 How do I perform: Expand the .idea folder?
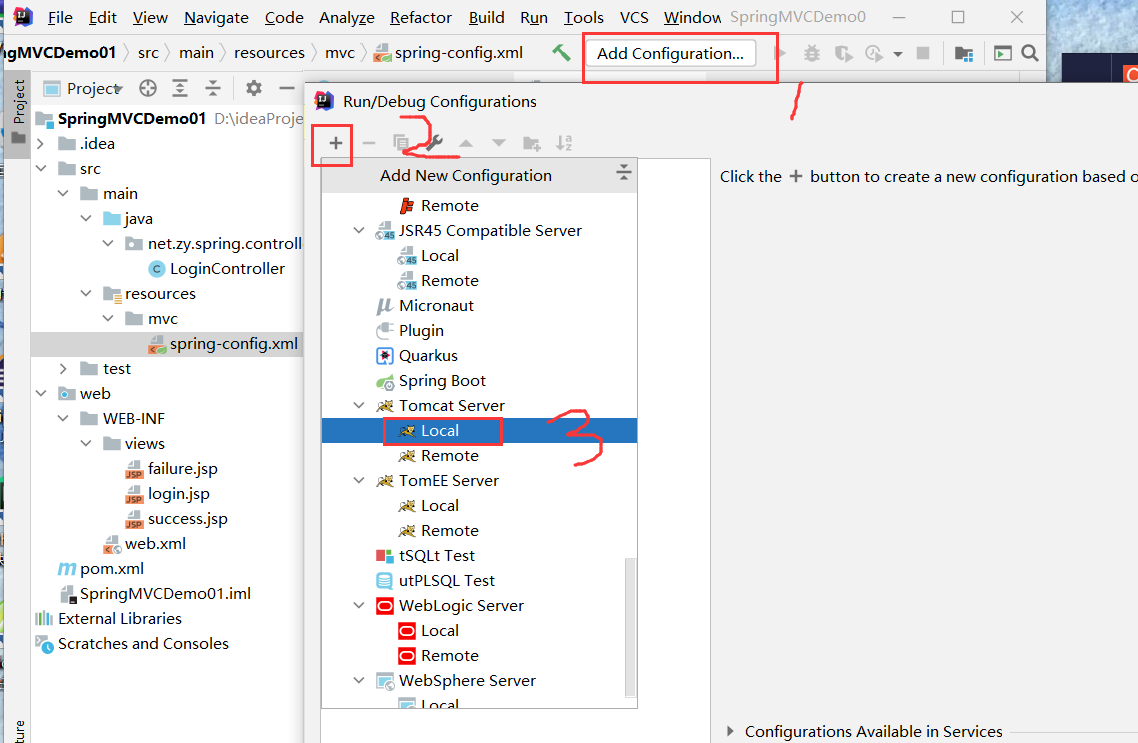[41, 144]
